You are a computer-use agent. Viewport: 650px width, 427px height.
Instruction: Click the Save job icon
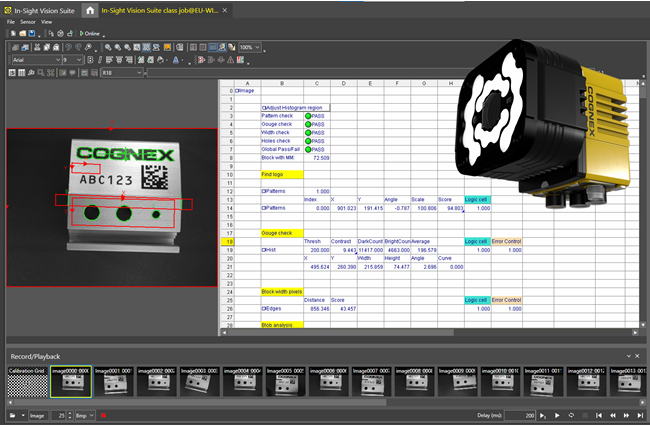click(33, 32)
